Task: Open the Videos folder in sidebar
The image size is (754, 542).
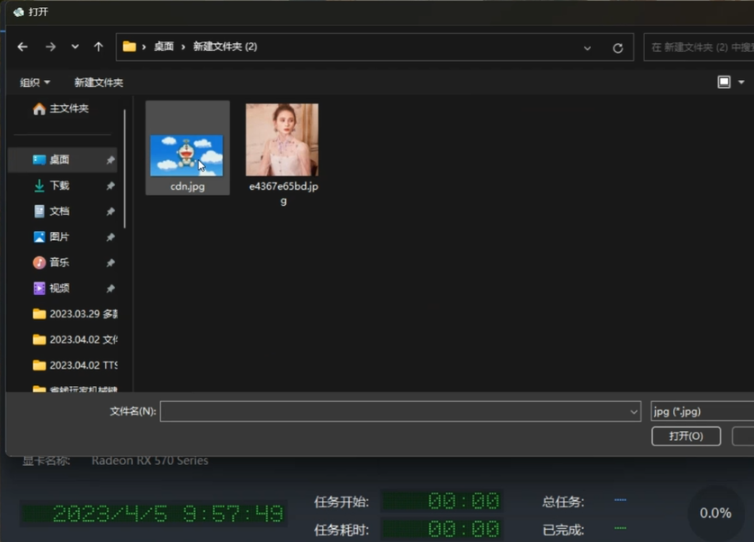Action: click(59, 288)
